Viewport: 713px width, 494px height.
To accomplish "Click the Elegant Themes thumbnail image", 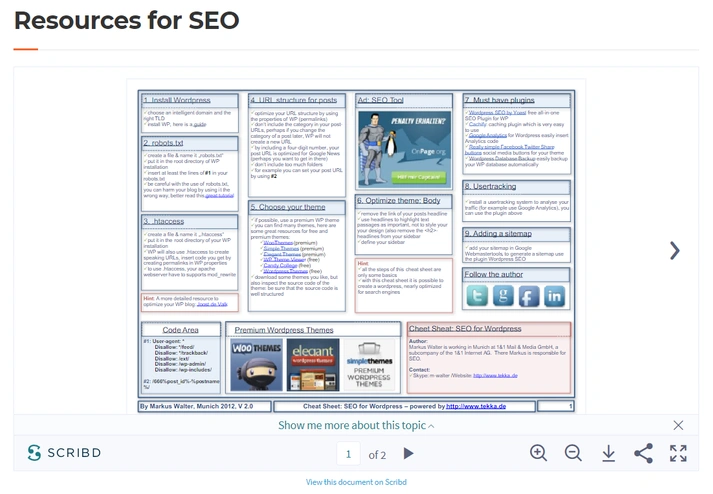I will click(312, 364).
